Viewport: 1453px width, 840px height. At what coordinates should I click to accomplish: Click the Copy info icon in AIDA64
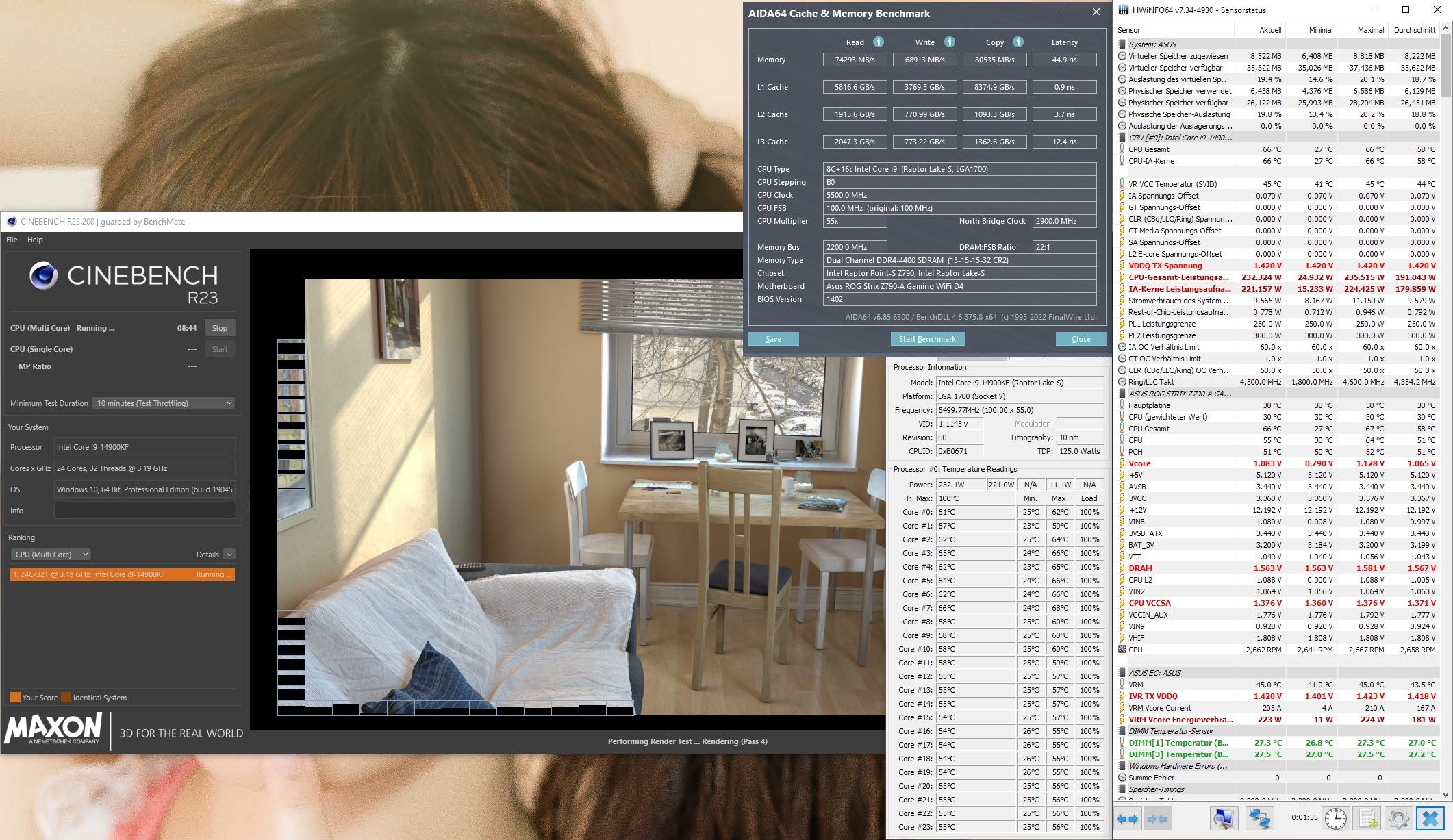(x=1018, y=42)
